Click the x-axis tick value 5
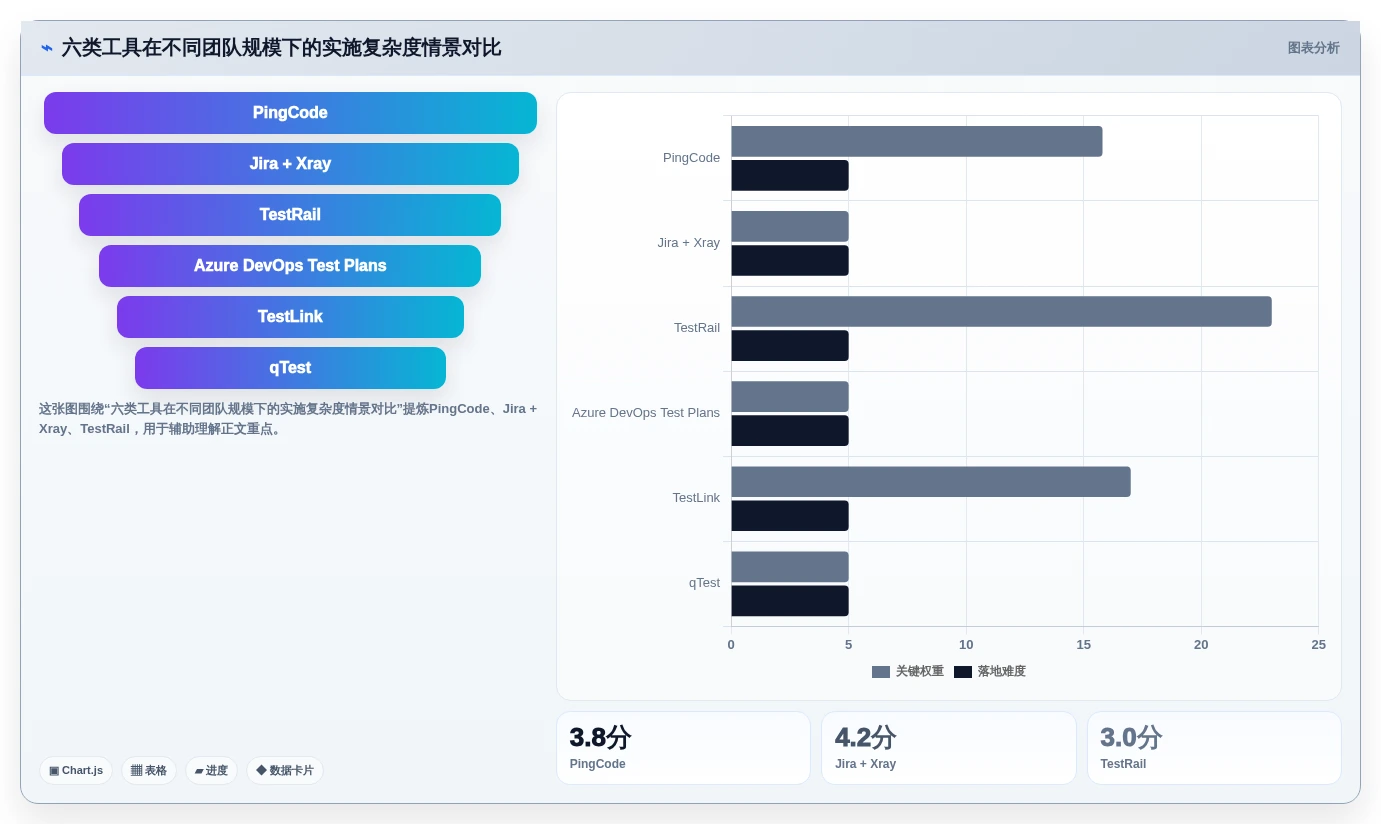 [849, 645]
